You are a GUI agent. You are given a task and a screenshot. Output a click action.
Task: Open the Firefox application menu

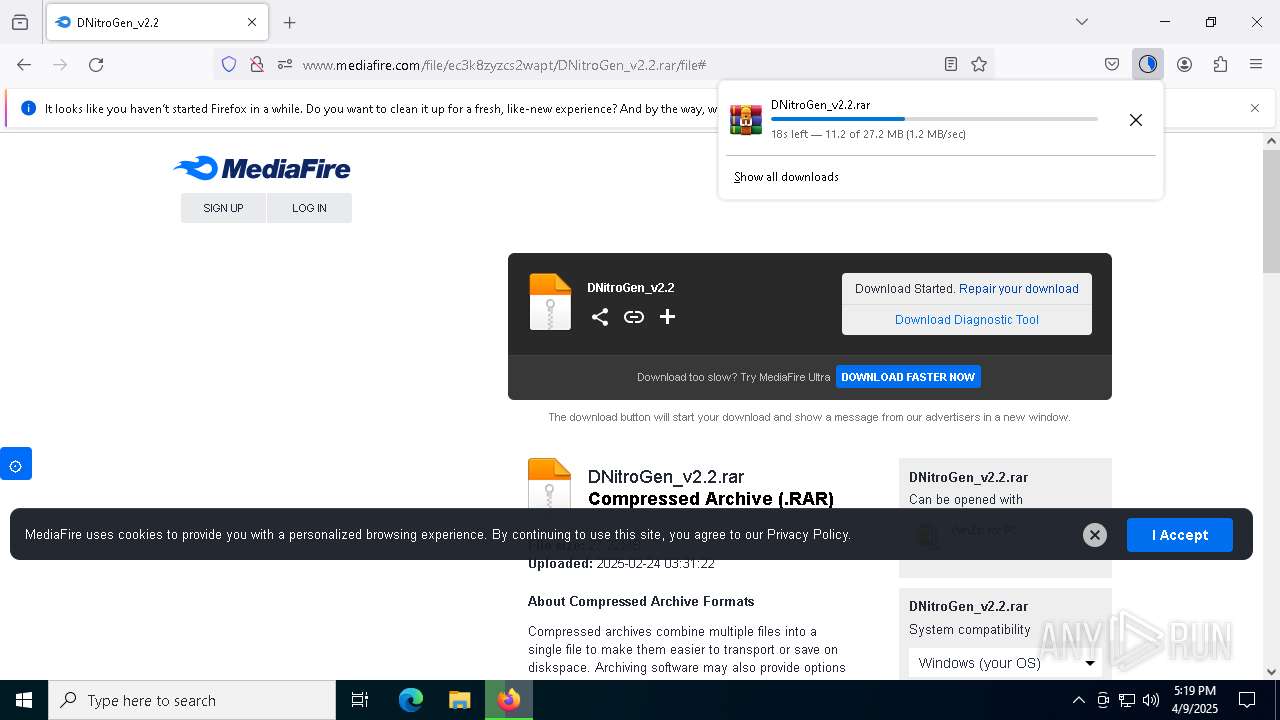coord(1256,64)
